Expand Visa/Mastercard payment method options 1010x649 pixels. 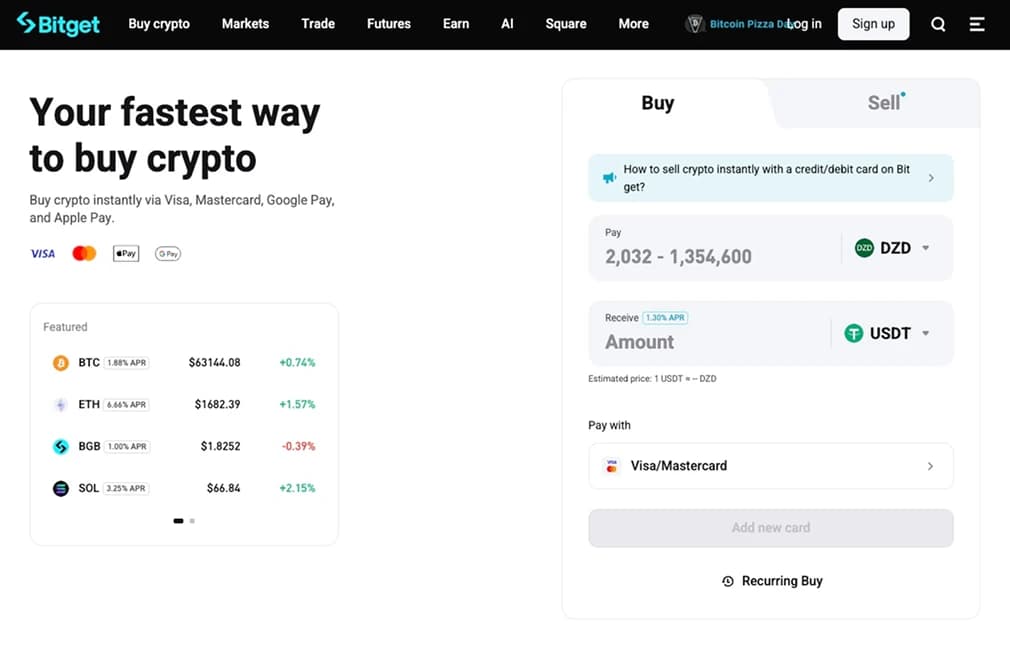pos(770,466)
